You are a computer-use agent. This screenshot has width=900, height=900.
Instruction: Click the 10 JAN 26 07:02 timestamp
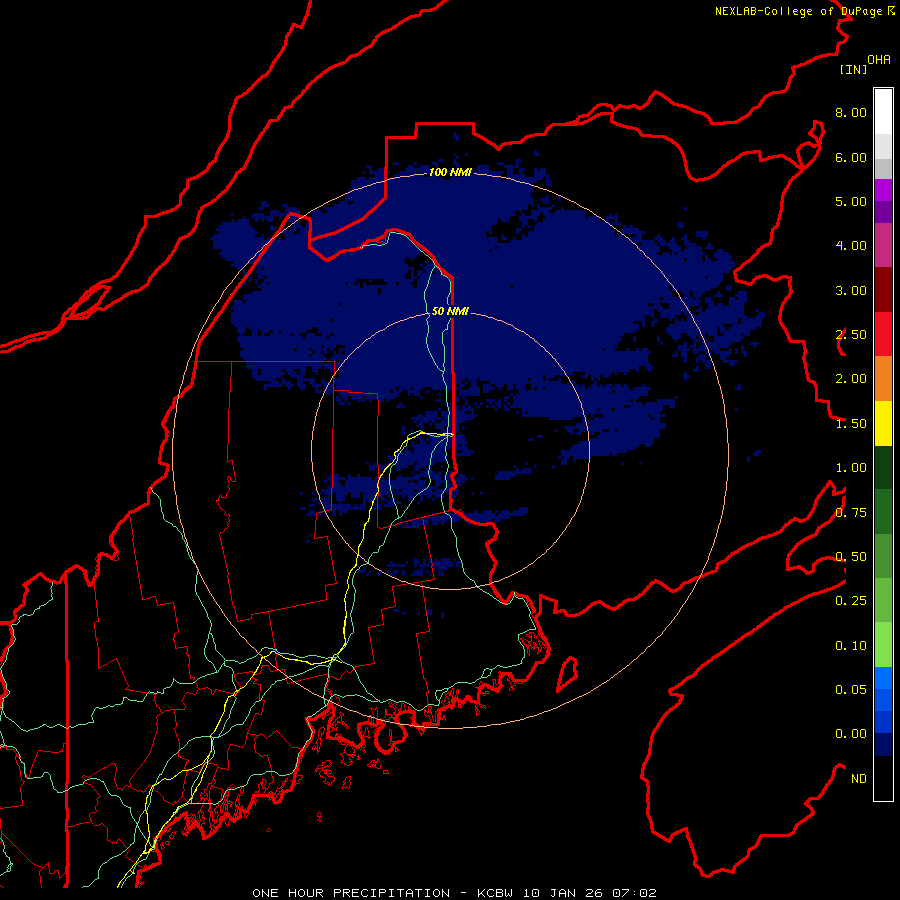tap(589, 893)
